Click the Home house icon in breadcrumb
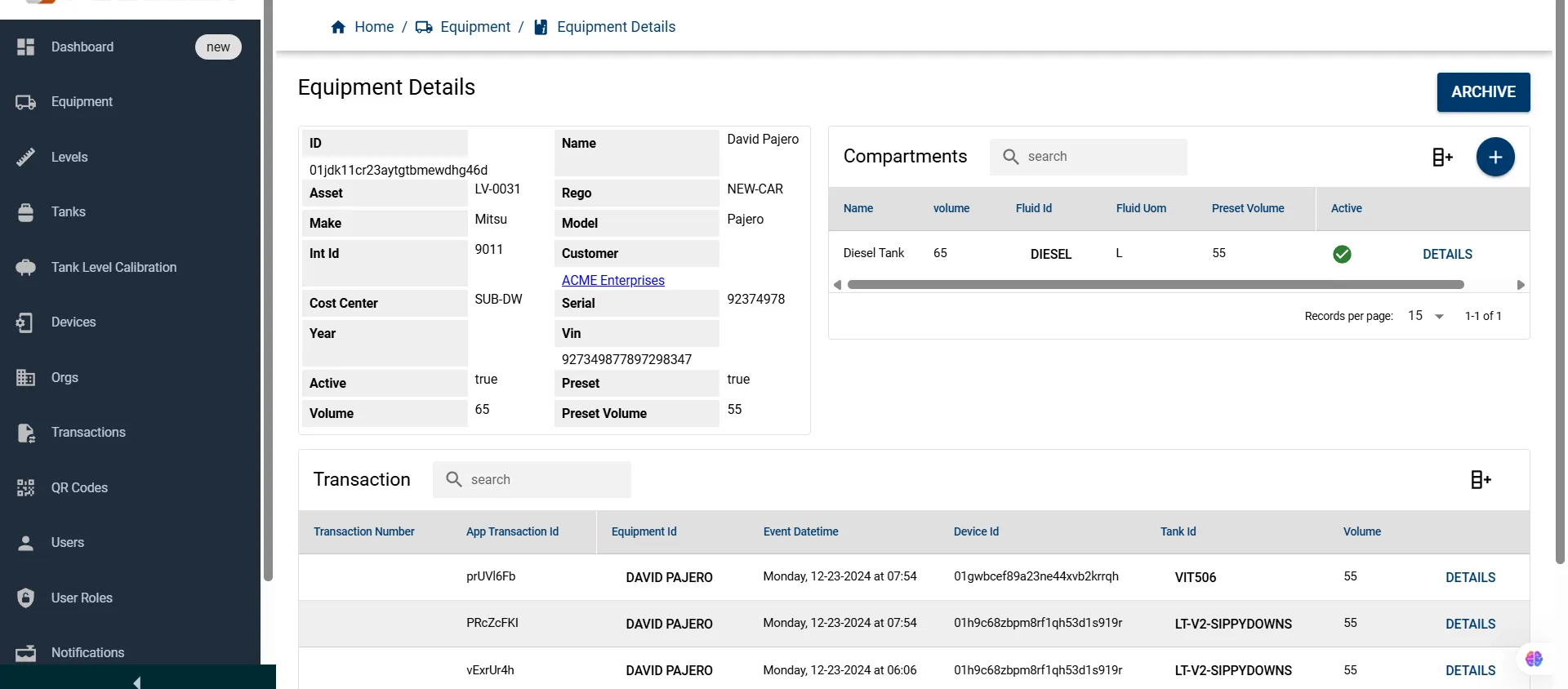This screenshot has width=1568, height=689. tap(338, 27)
